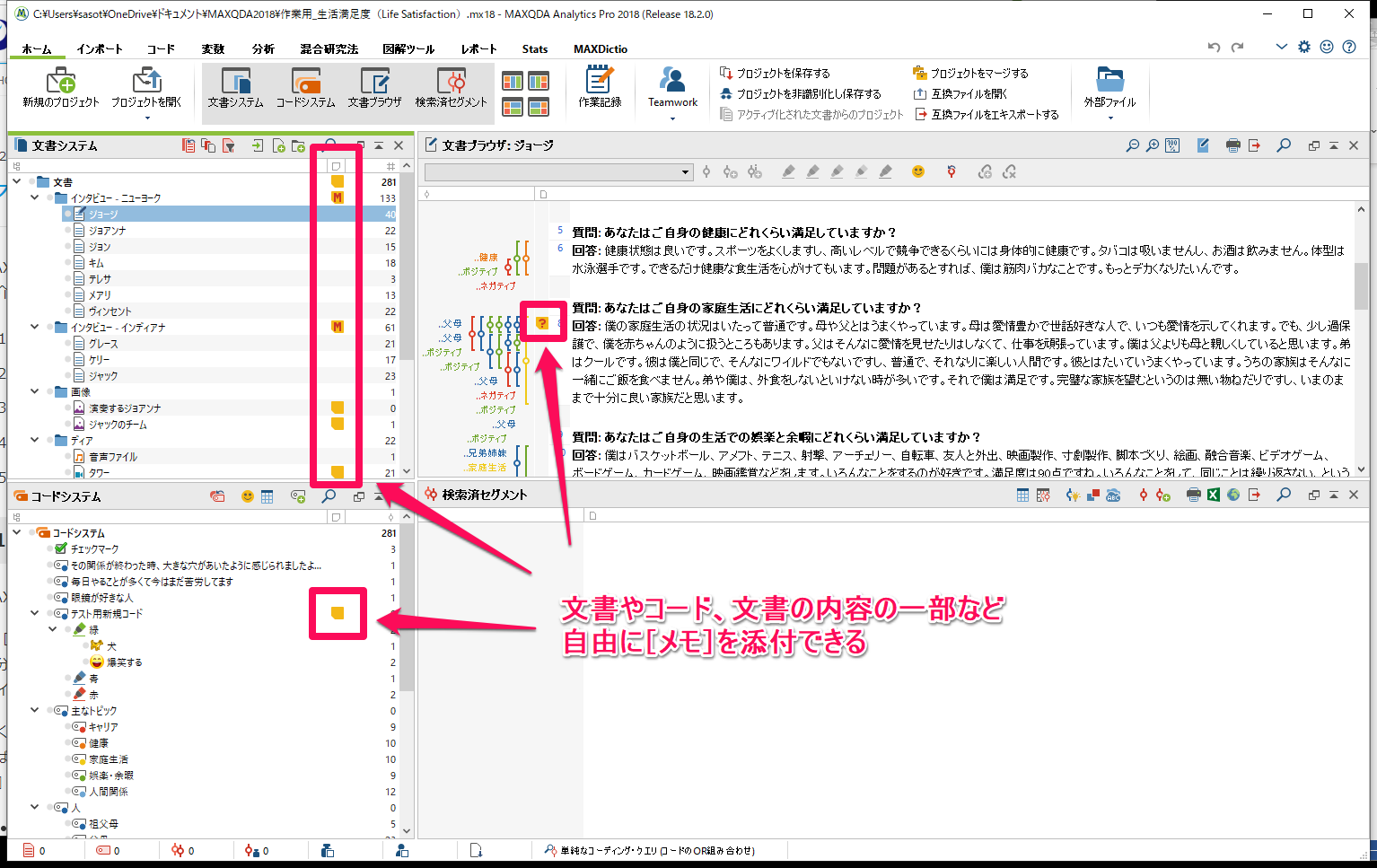
Task: Zoom in on the document browser
Action: tap(1153, 145)
